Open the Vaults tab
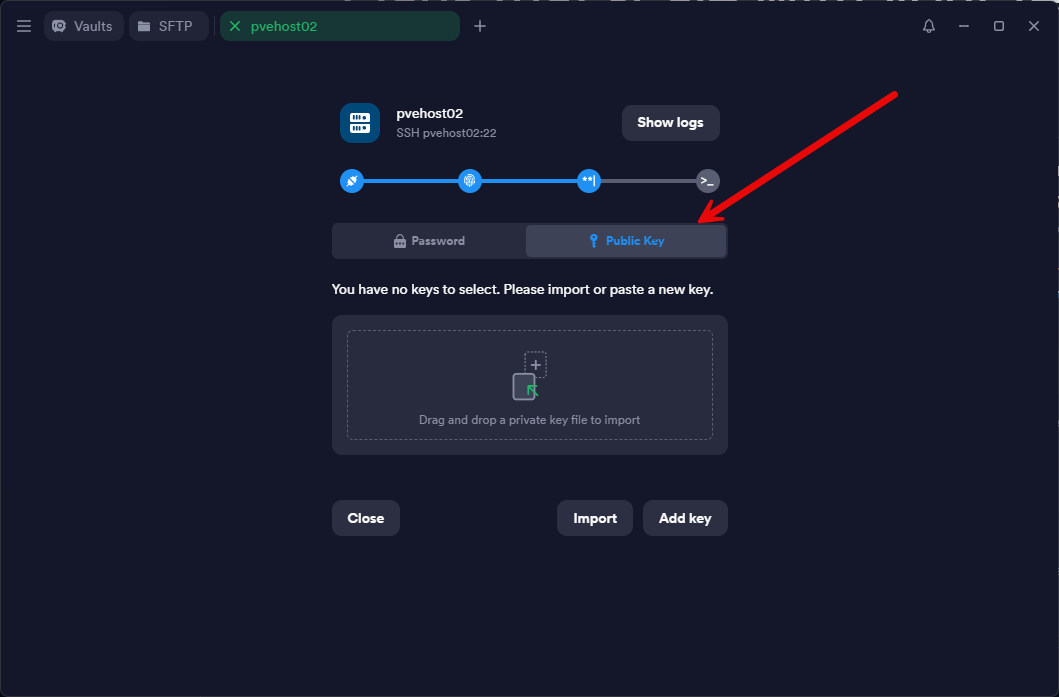Viewport: 1059px width, 697px height. click(x=83, y=26)
